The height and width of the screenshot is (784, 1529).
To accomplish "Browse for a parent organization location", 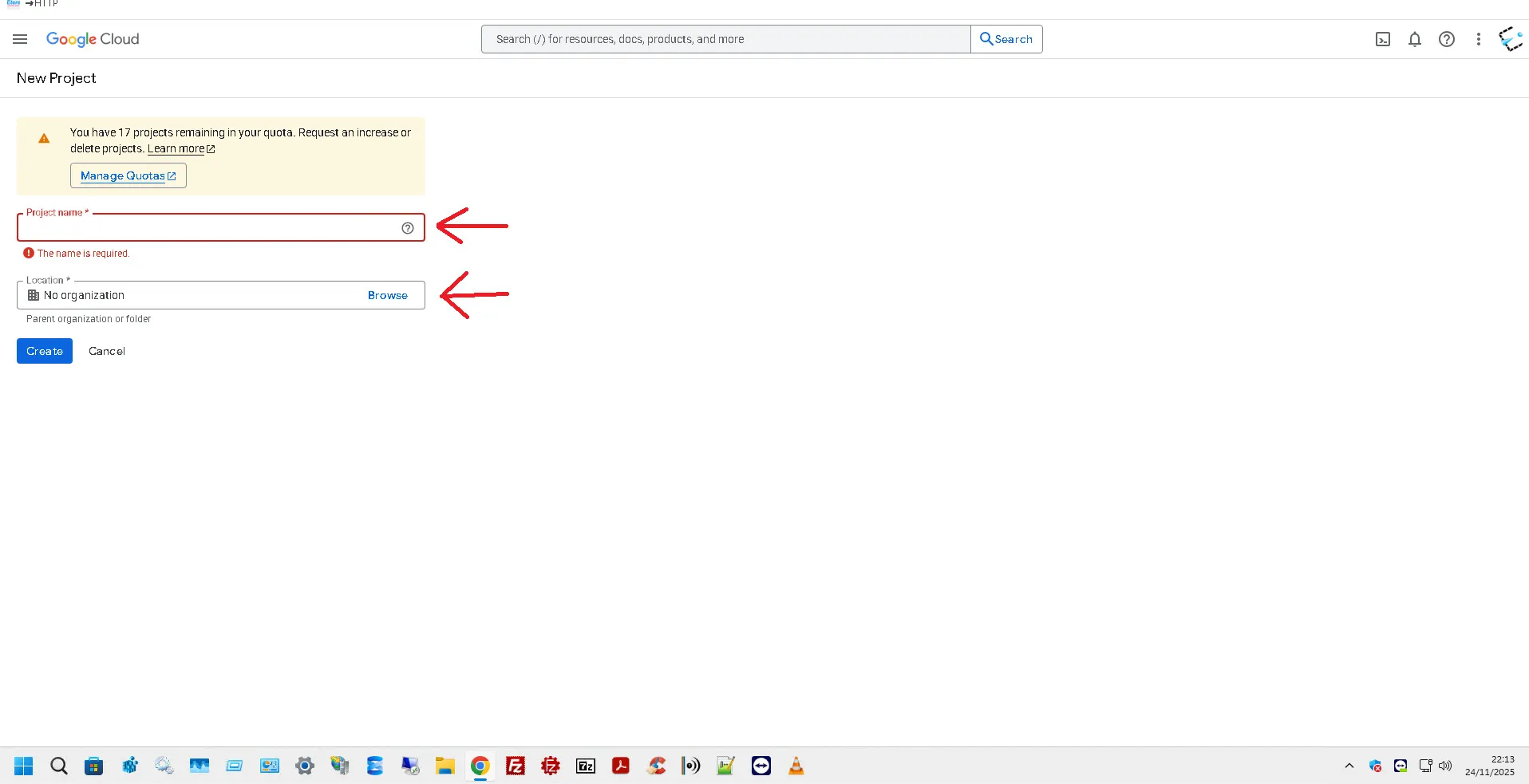I will (387, 295).
